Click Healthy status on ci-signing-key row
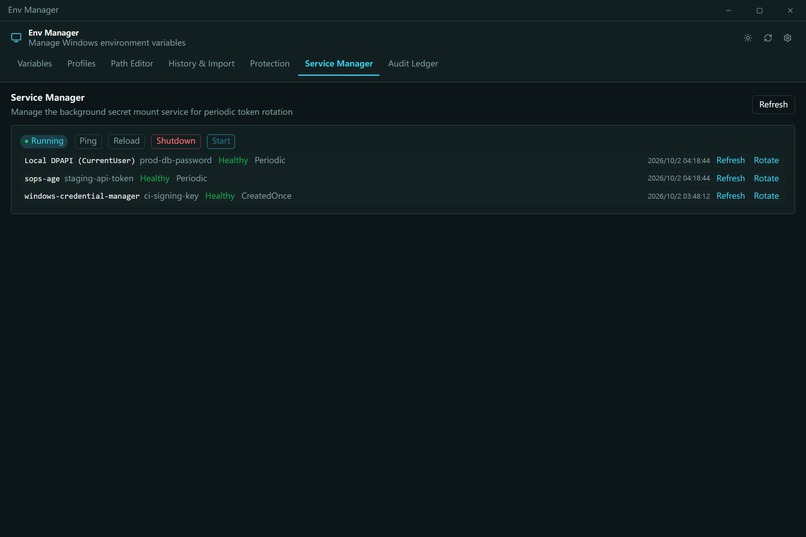 click(219, 196)
